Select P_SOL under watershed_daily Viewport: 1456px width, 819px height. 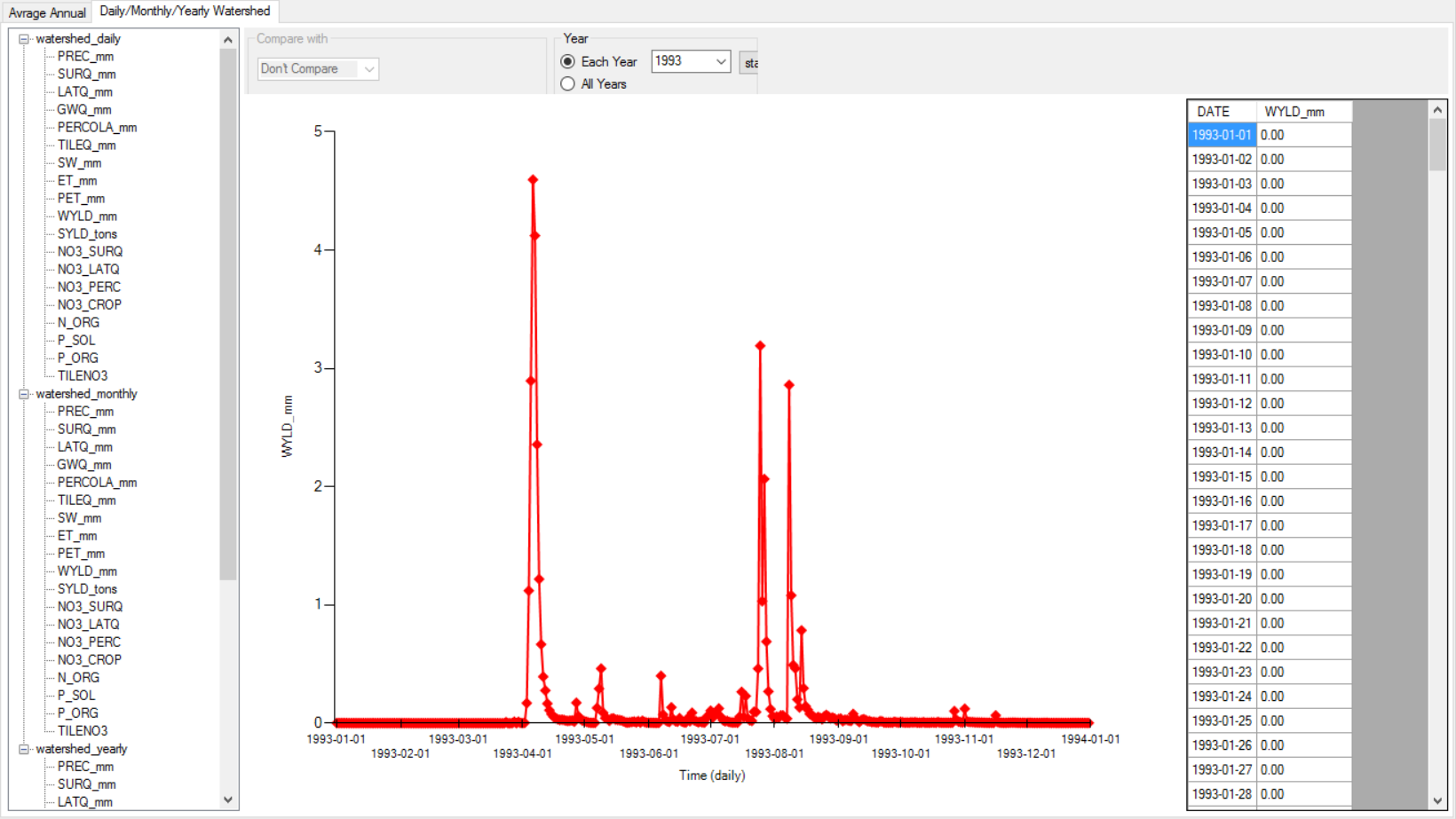click(76, 341)
